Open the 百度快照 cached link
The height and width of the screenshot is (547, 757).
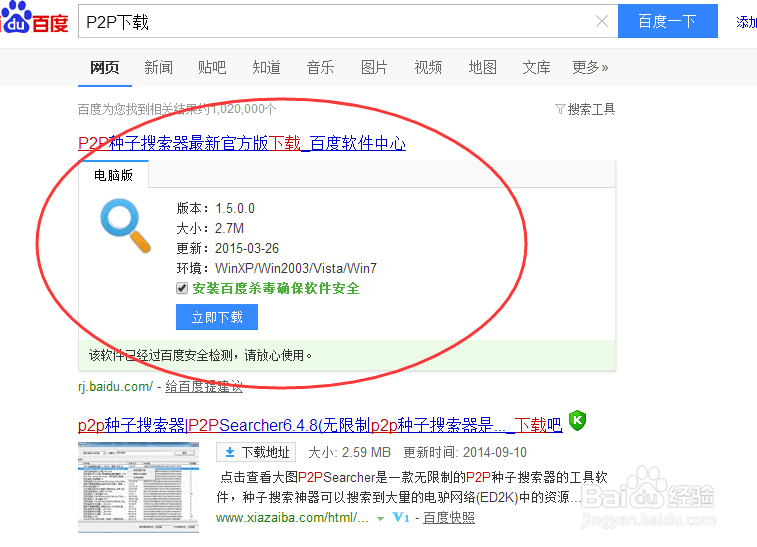pos(449,518)
